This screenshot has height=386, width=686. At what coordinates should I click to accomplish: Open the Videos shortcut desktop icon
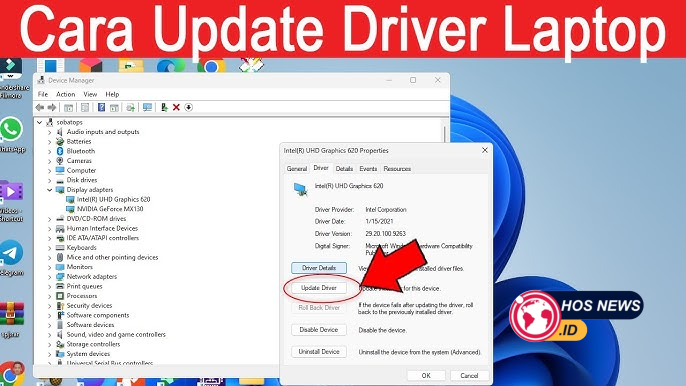tap(11, 192)
